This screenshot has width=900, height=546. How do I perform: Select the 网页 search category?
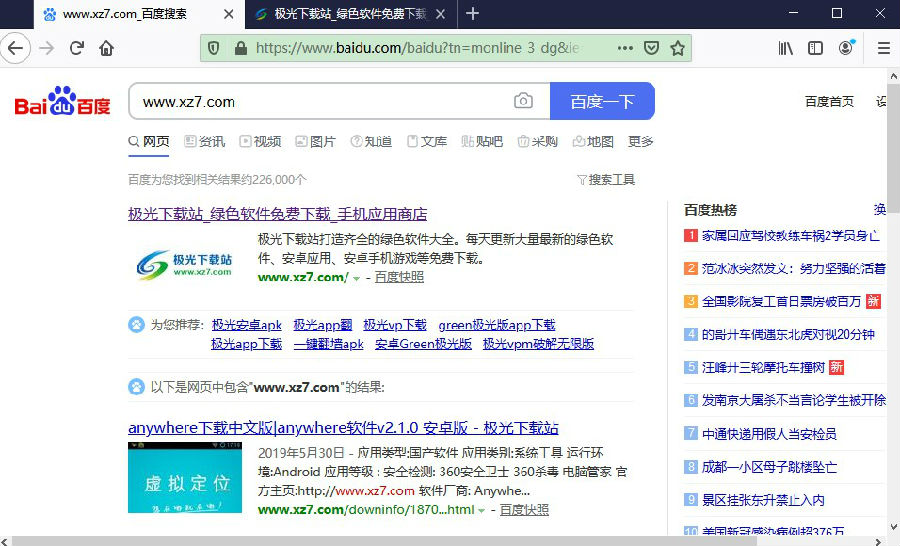tap(149, 142)
